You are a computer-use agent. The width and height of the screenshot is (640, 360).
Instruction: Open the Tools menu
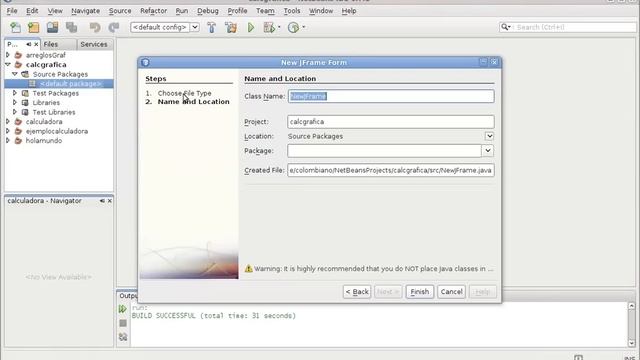(292, 11)
